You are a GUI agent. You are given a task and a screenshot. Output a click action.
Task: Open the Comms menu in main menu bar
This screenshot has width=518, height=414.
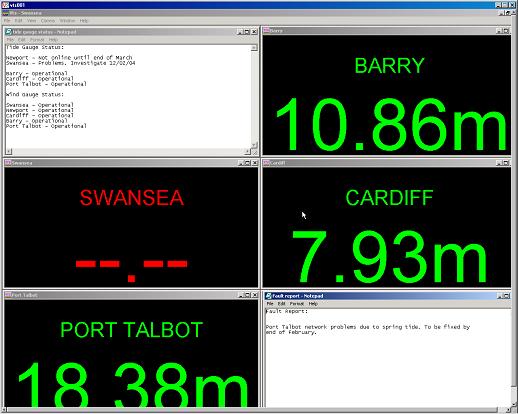click(48, 21)
